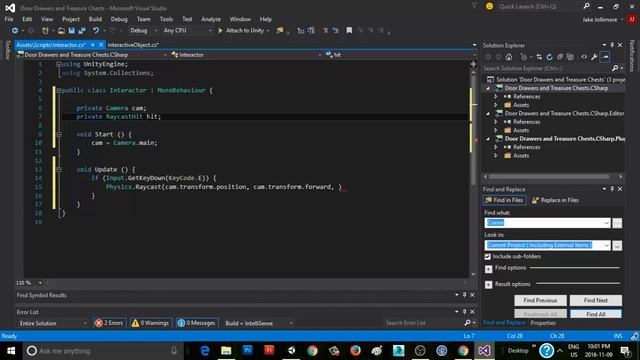Click the Find Previous button

pyautogui.click(x=540, y=300)
